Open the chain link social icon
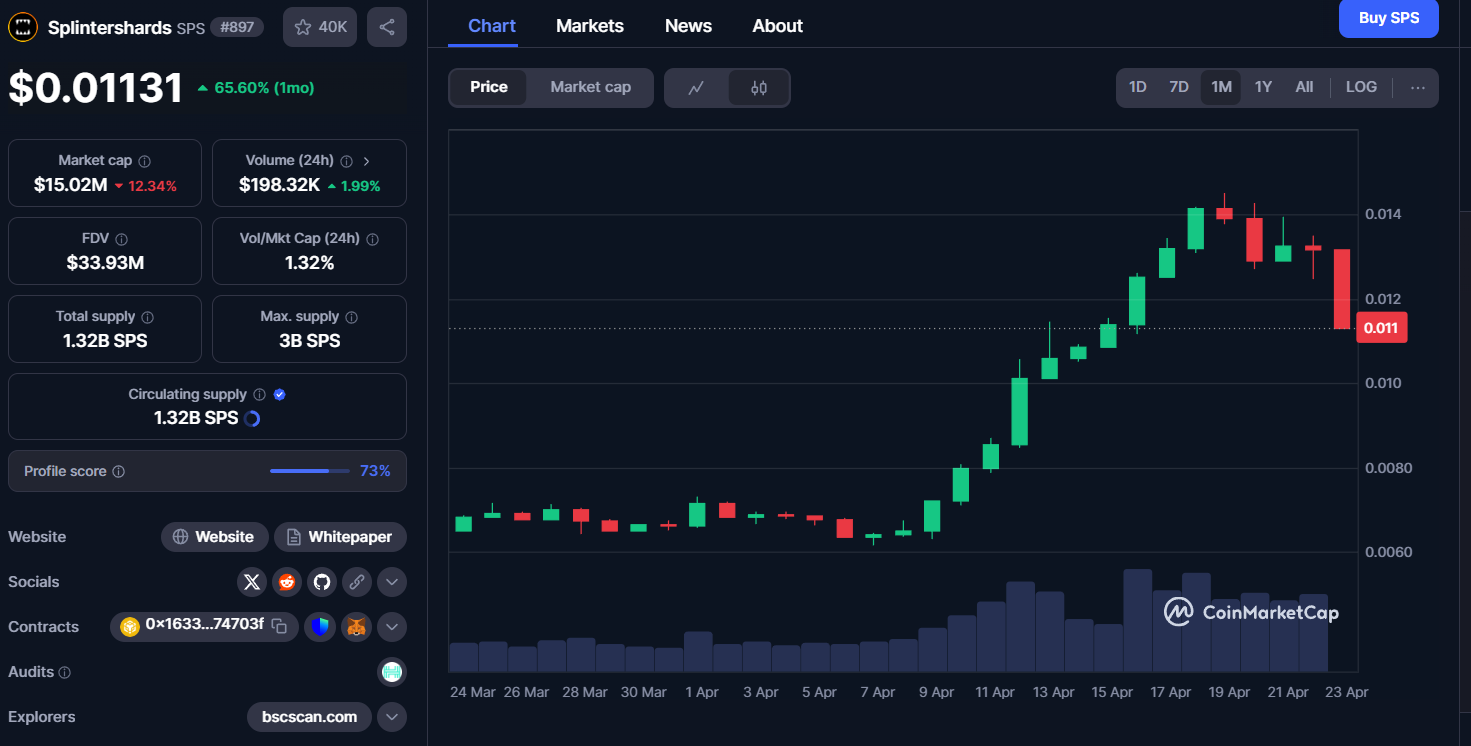Image resolution: width=1471 pixels, height=746 pixels. [x=356, y=582]
